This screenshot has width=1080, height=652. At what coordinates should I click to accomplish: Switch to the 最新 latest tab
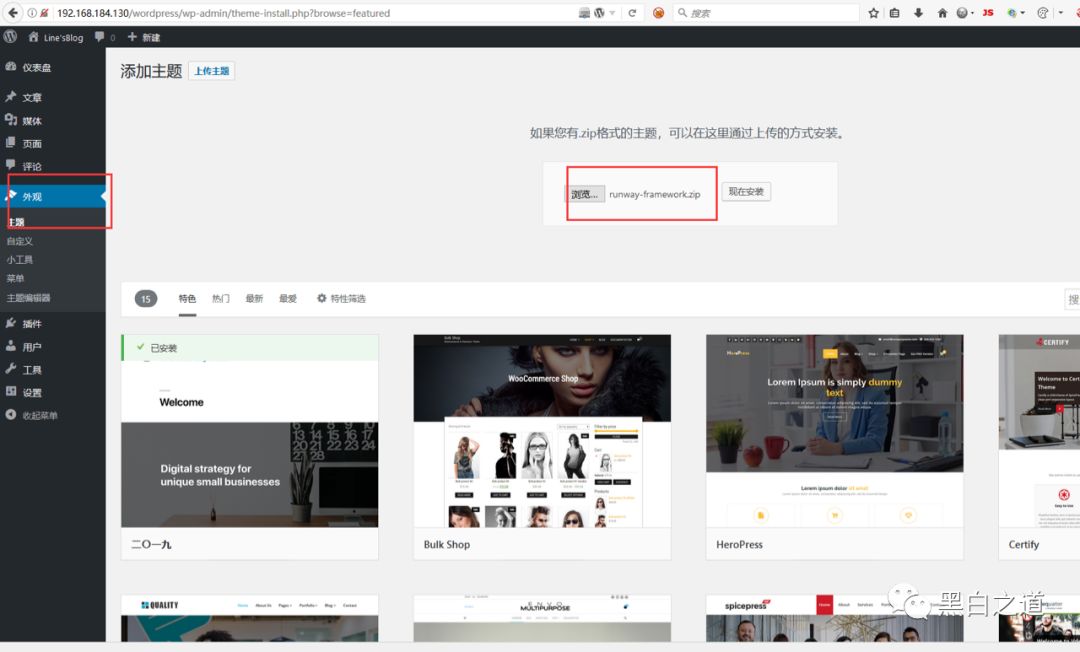(254, 298)
